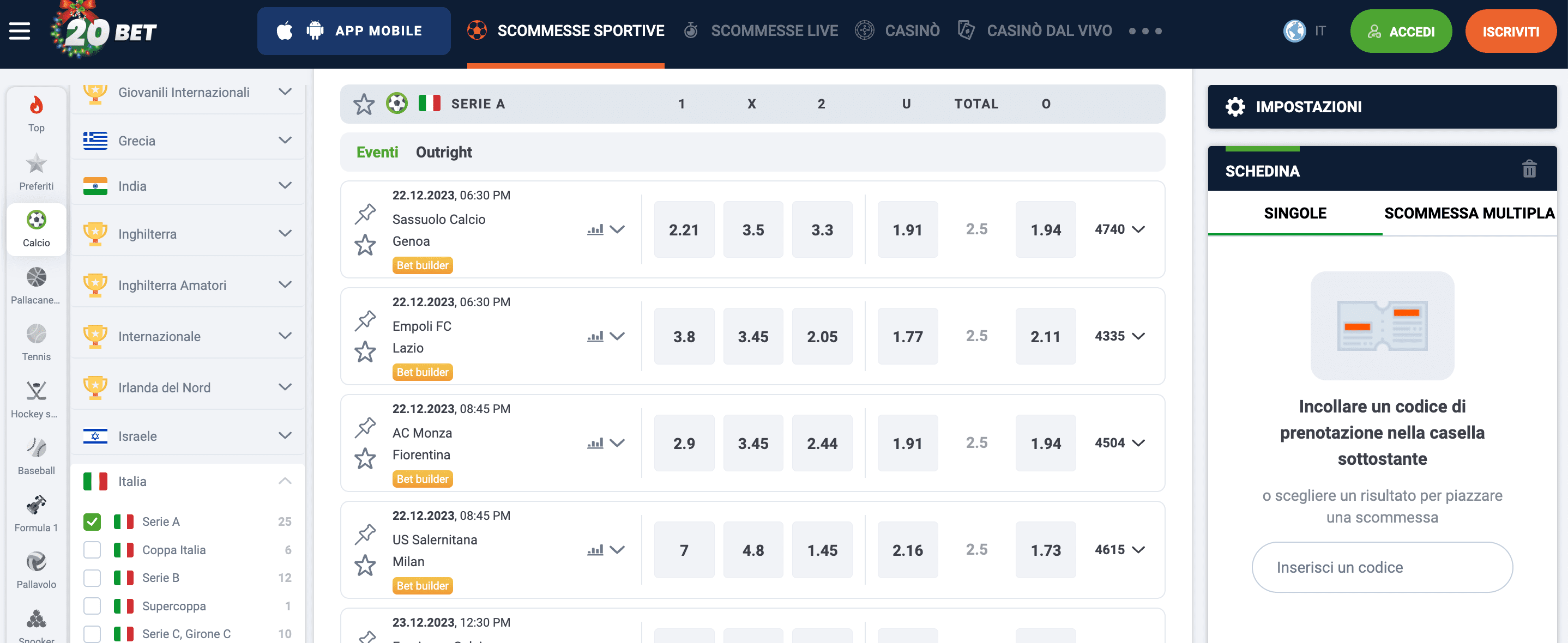Open the Casinò section
This screenshot has width=1568, height=643.
pyautogui.click(x=898, y=31)
